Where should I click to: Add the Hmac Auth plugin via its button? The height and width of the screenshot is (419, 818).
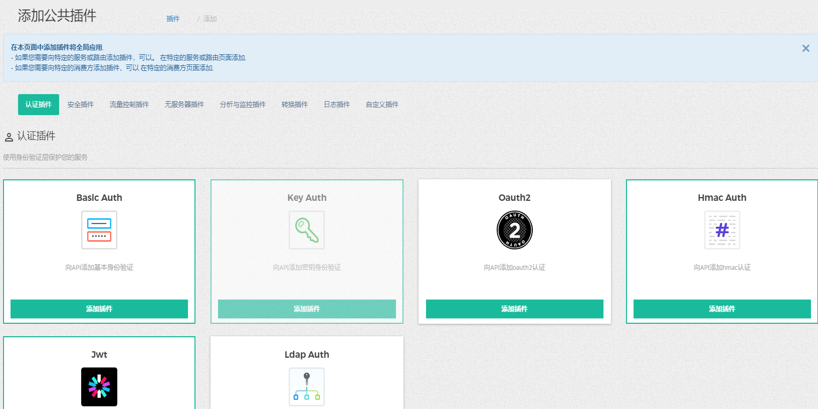(722, 309)
